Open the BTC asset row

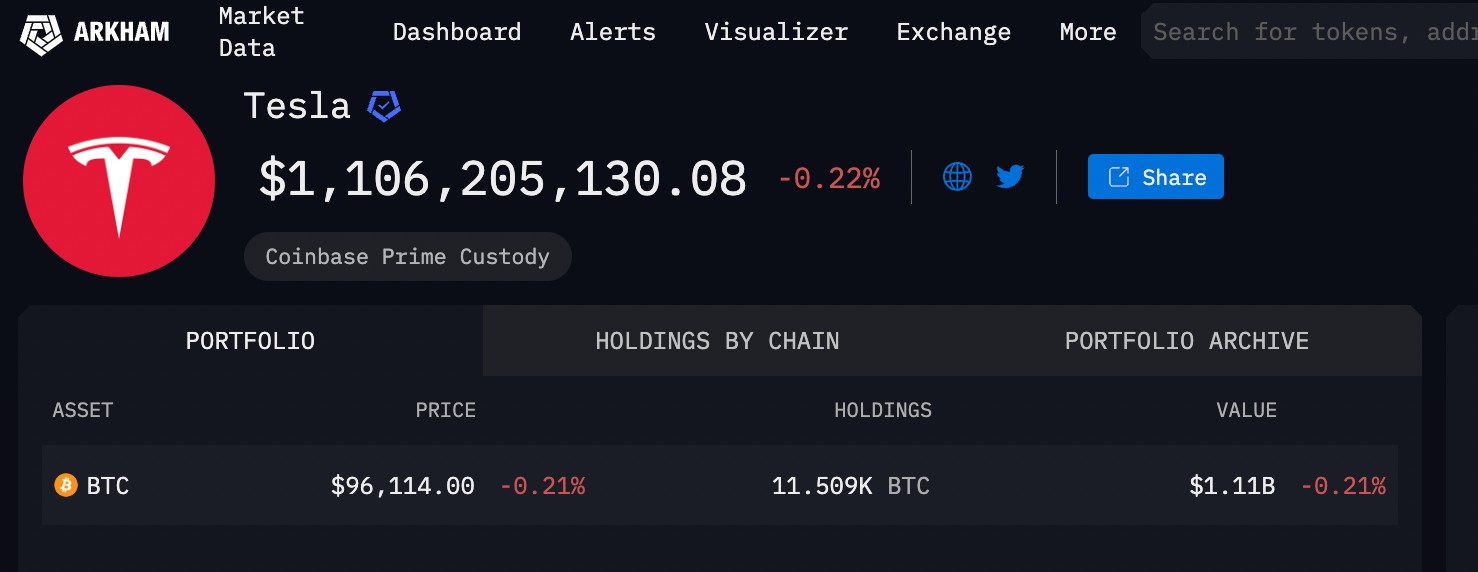pyautogui.click(x=720, y=486)
